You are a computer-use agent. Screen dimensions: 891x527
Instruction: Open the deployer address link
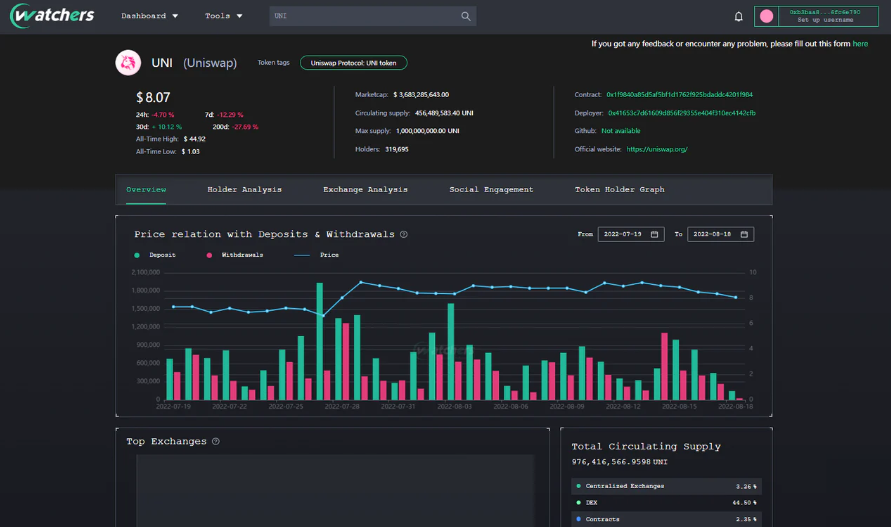(x=681, y=113)
